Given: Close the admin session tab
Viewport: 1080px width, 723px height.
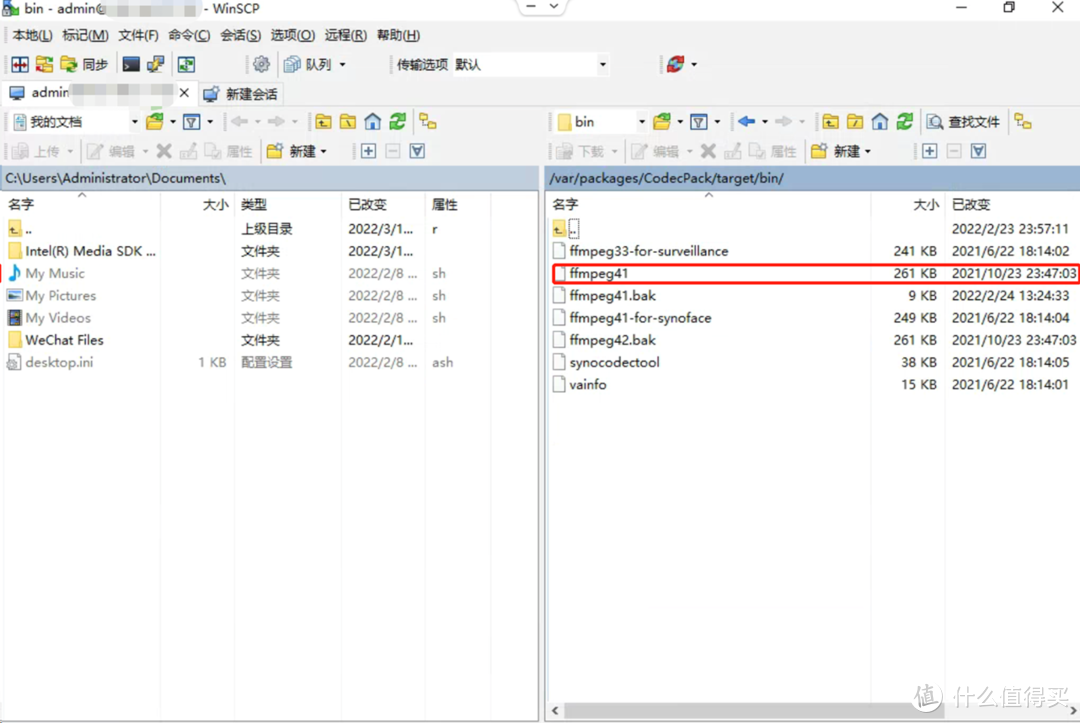Looking at the screenshot, I should [x=184, y=92].
